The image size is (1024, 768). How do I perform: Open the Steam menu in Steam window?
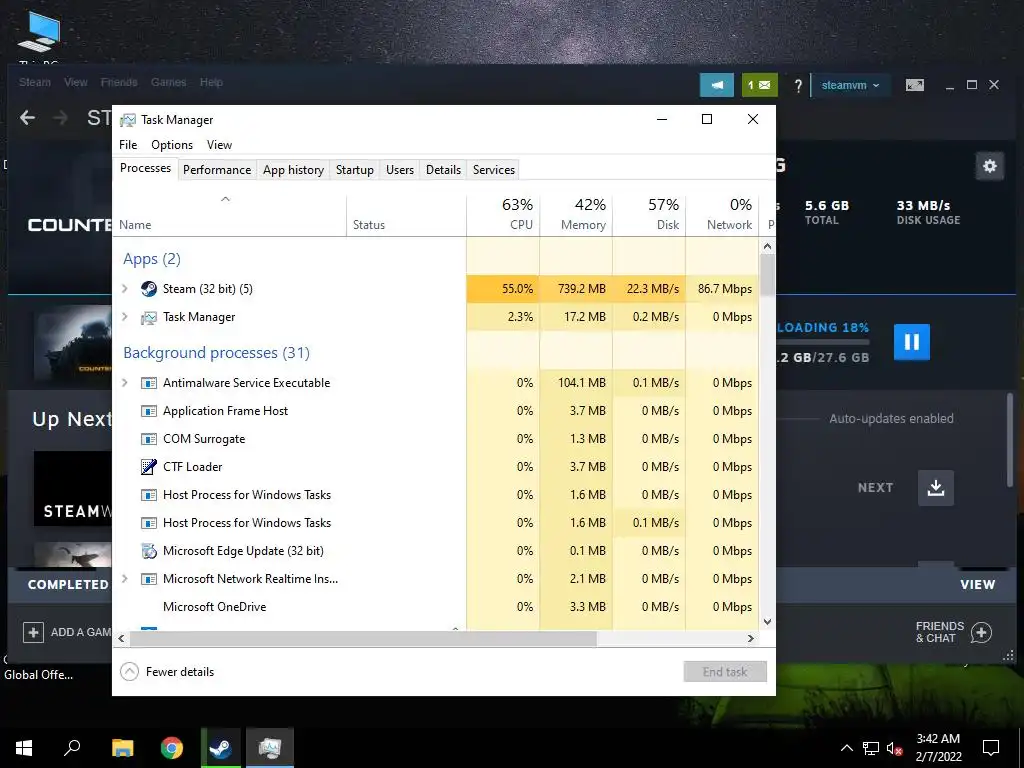(x=35, y=82)
